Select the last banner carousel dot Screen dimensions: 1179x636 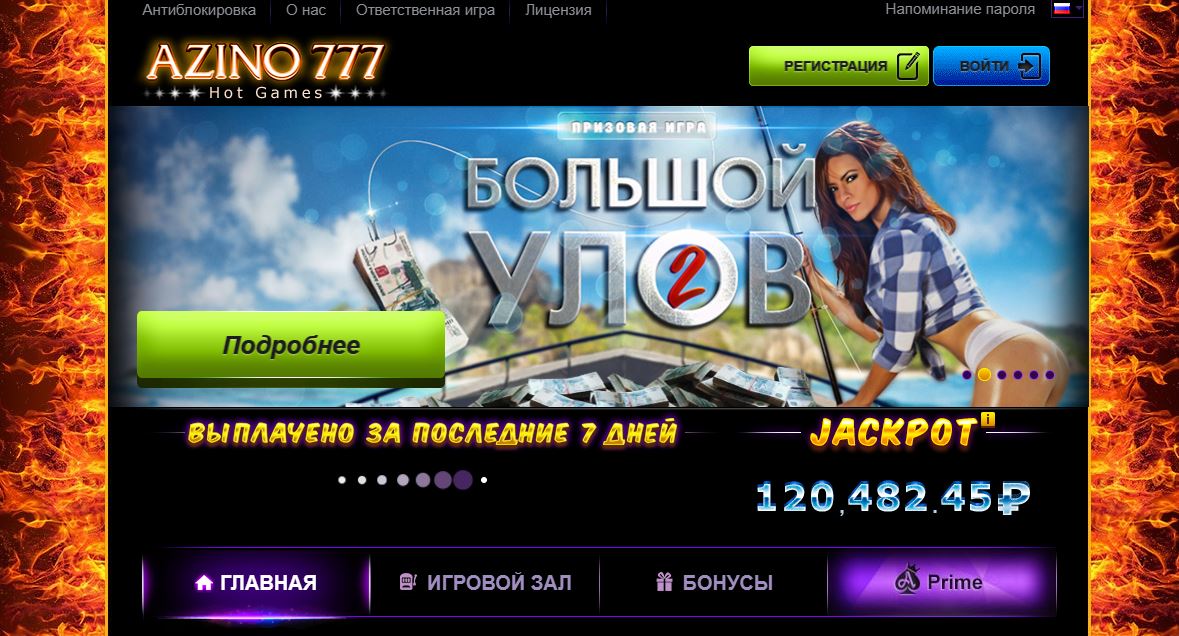coord(1050,374)
